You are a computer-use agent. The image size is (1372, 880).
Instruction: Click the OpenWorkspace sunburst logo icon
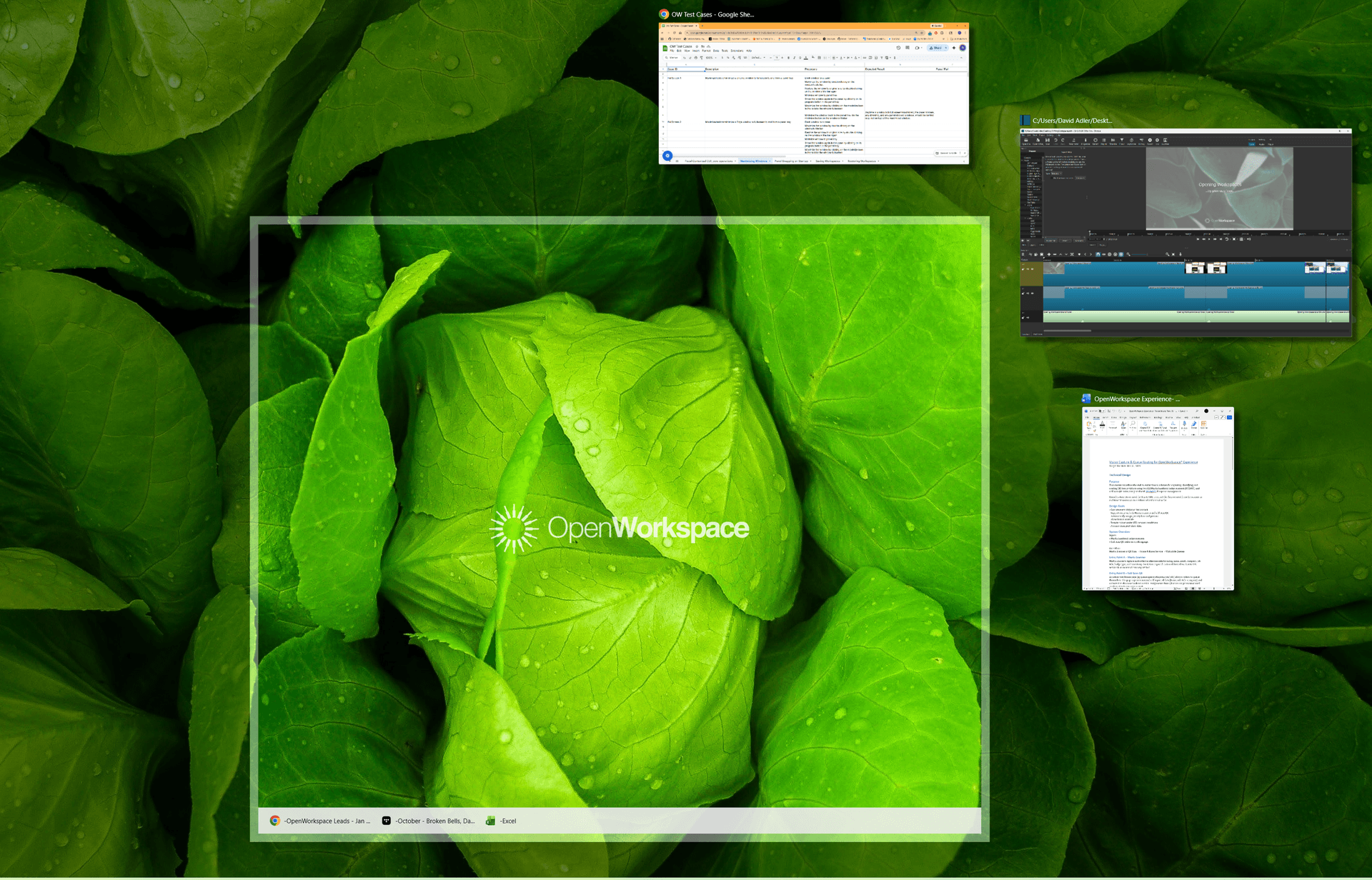pos(513,529)
